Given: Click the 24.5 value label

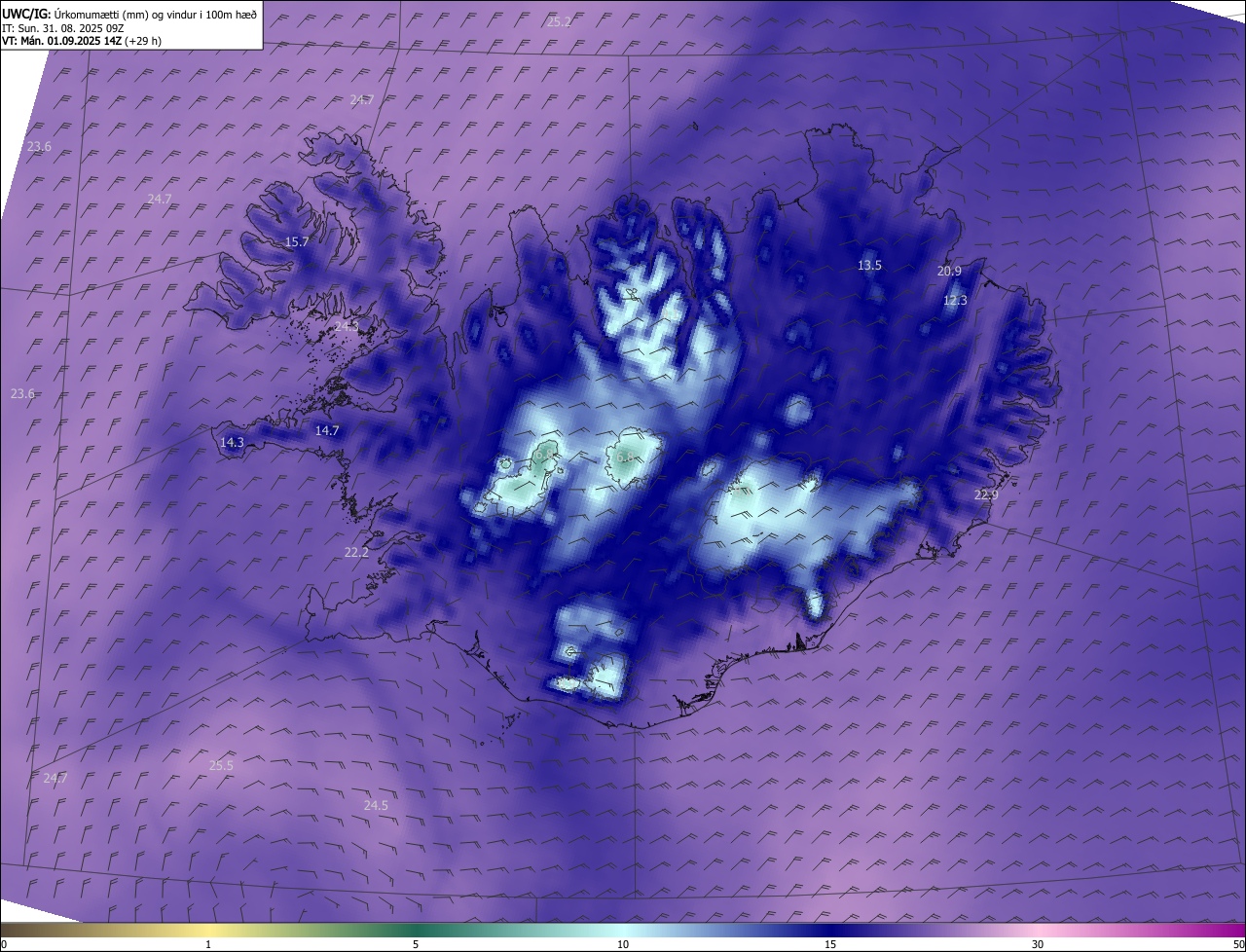Looking at the screenshot, I should 376,805.
